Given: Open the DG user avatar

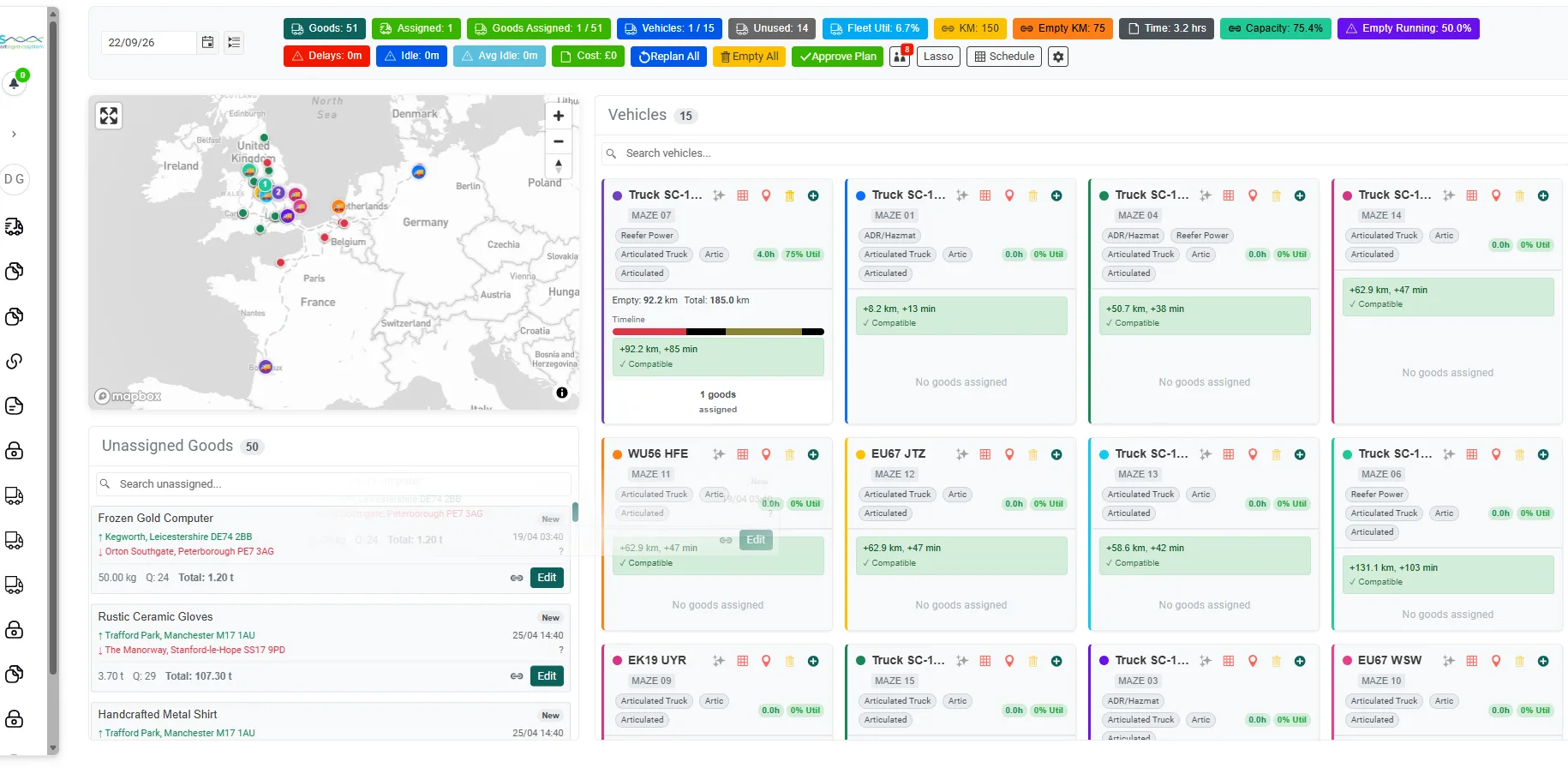Looking at the screenshot, I should 15,179.
